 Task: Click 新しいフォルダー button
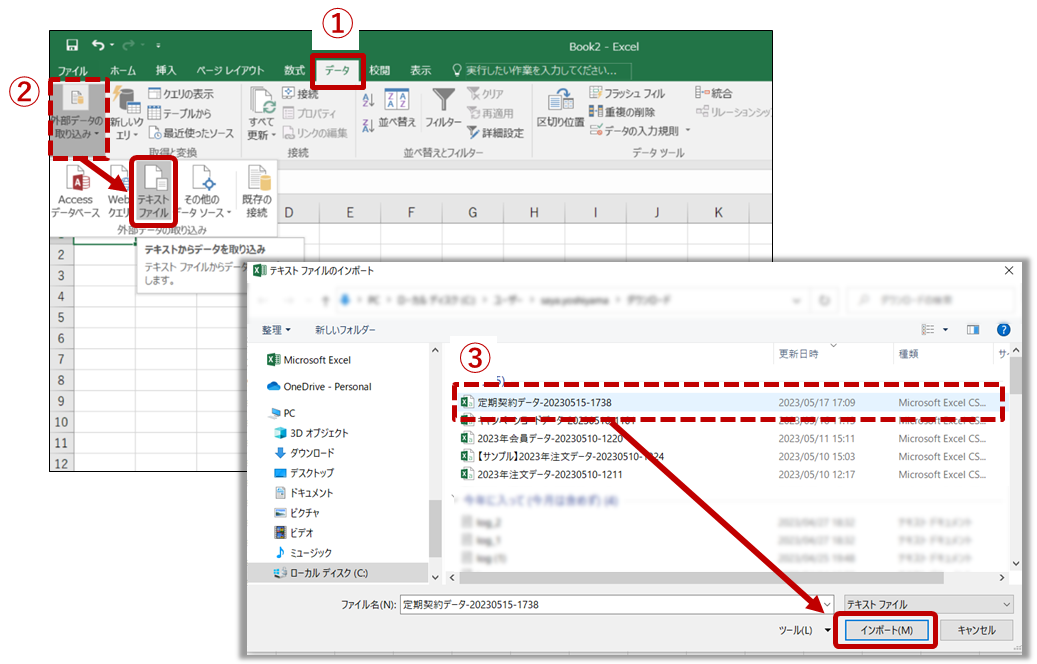point(345,329)
